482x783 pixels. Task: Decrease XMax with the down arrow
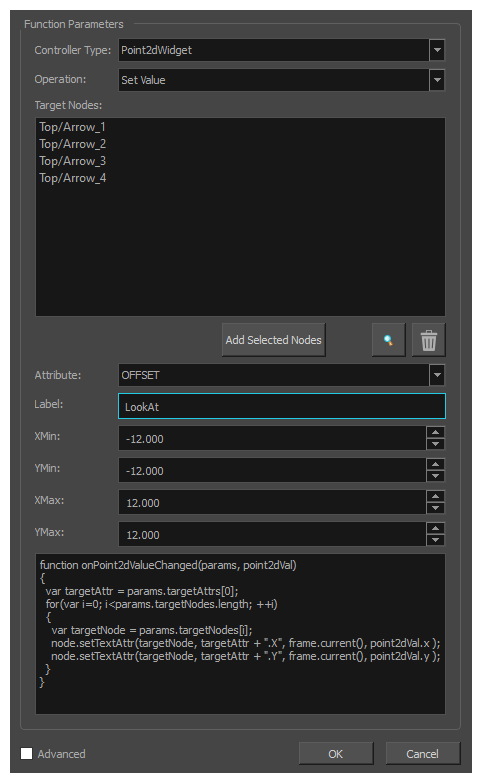tap(436, 508)
